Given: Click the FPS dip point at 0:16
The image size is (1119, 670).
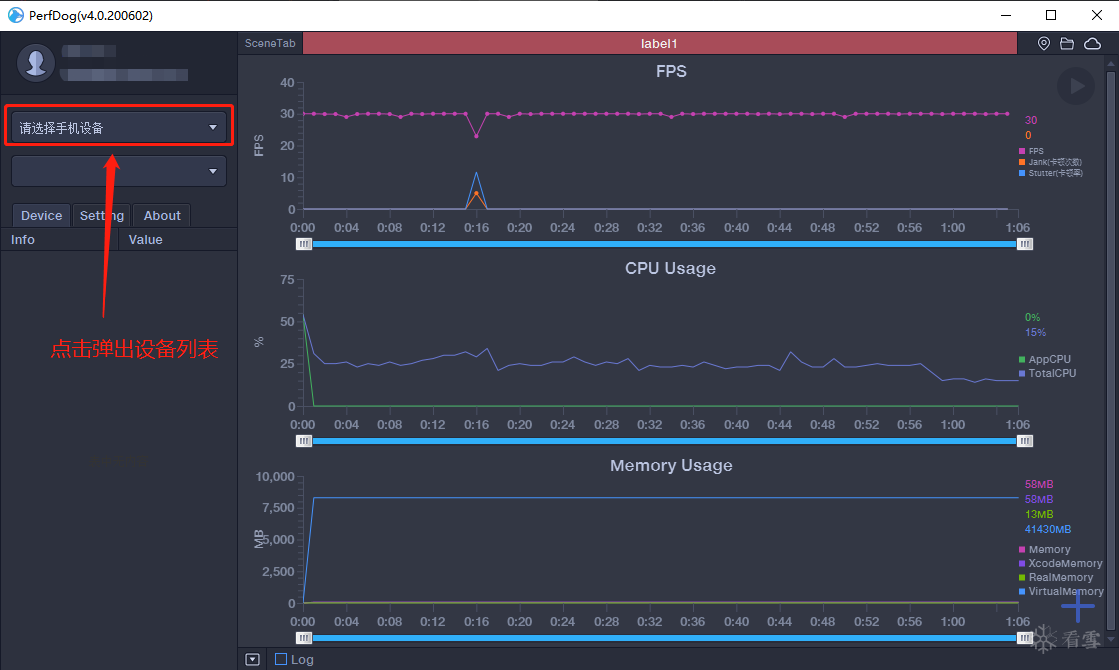Looking at the screenshot, I should click(476, 136).
